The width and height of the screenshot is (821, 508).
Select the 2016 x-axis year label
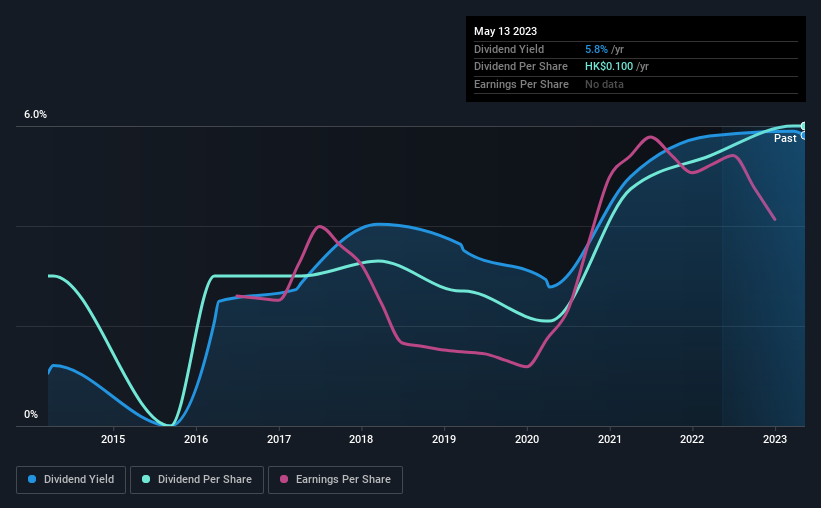[x=196, y=439]
